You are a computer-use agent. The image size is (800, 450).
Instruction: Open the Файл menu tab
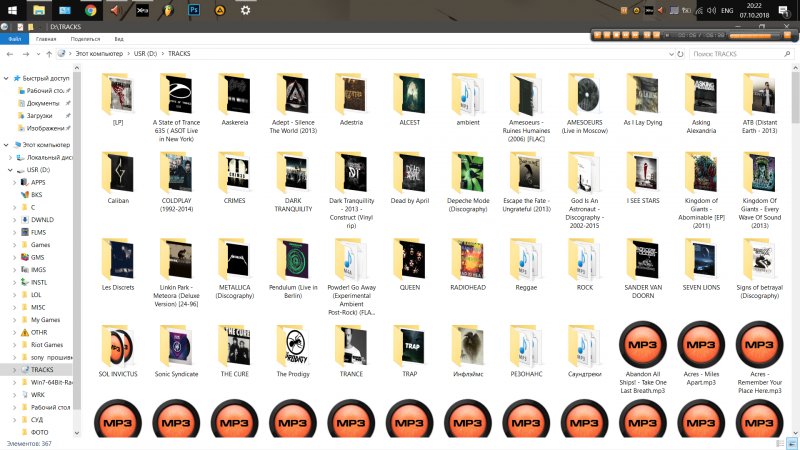15,38
